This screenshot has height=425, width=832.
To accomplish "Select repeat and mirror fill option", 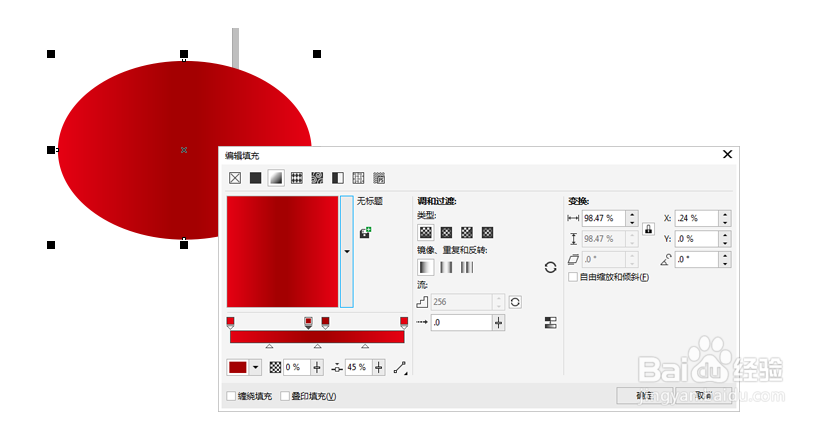I will coord(446,267).
